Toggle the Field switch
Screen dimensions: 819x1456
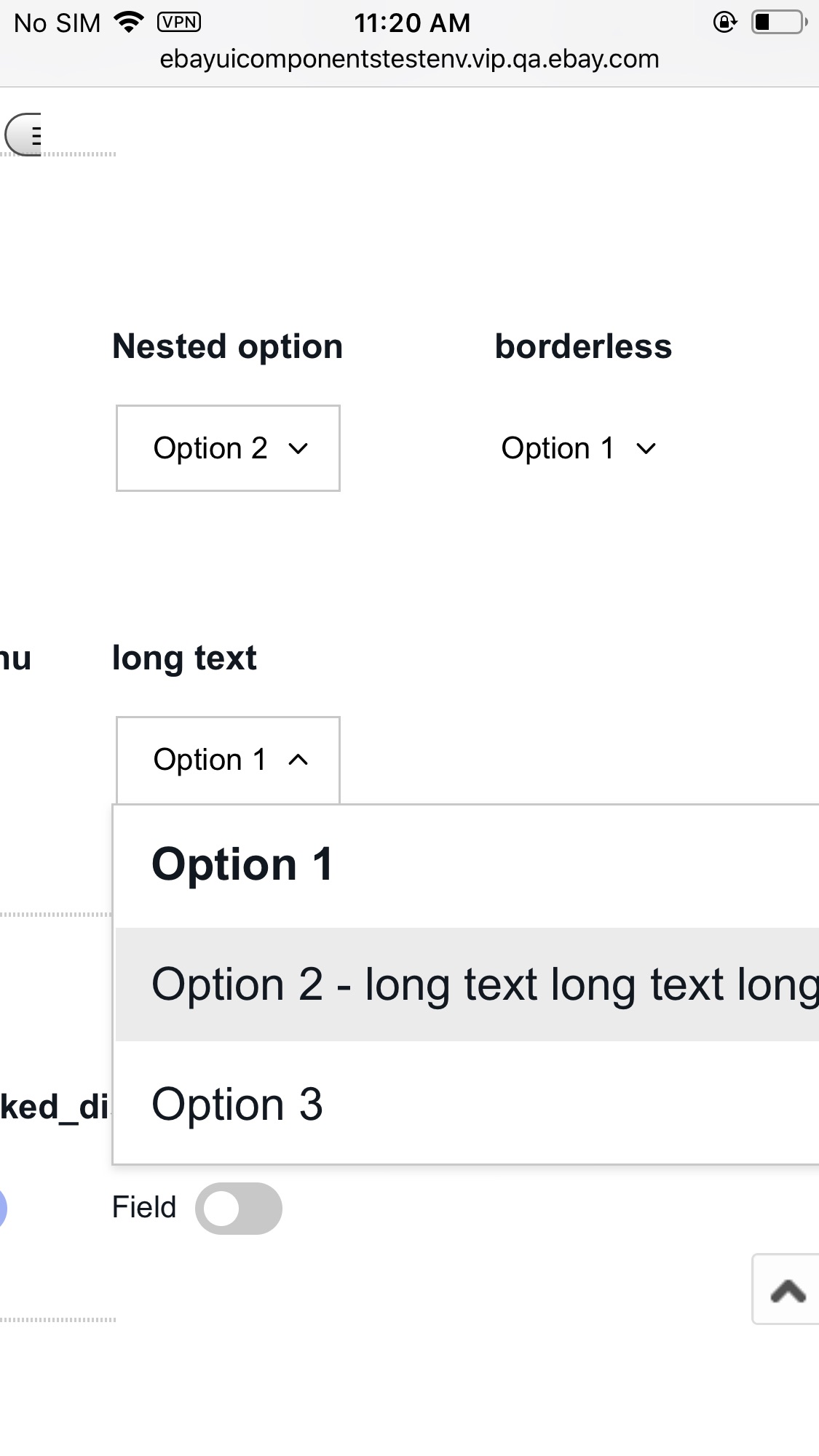(x=239, y=1208)
